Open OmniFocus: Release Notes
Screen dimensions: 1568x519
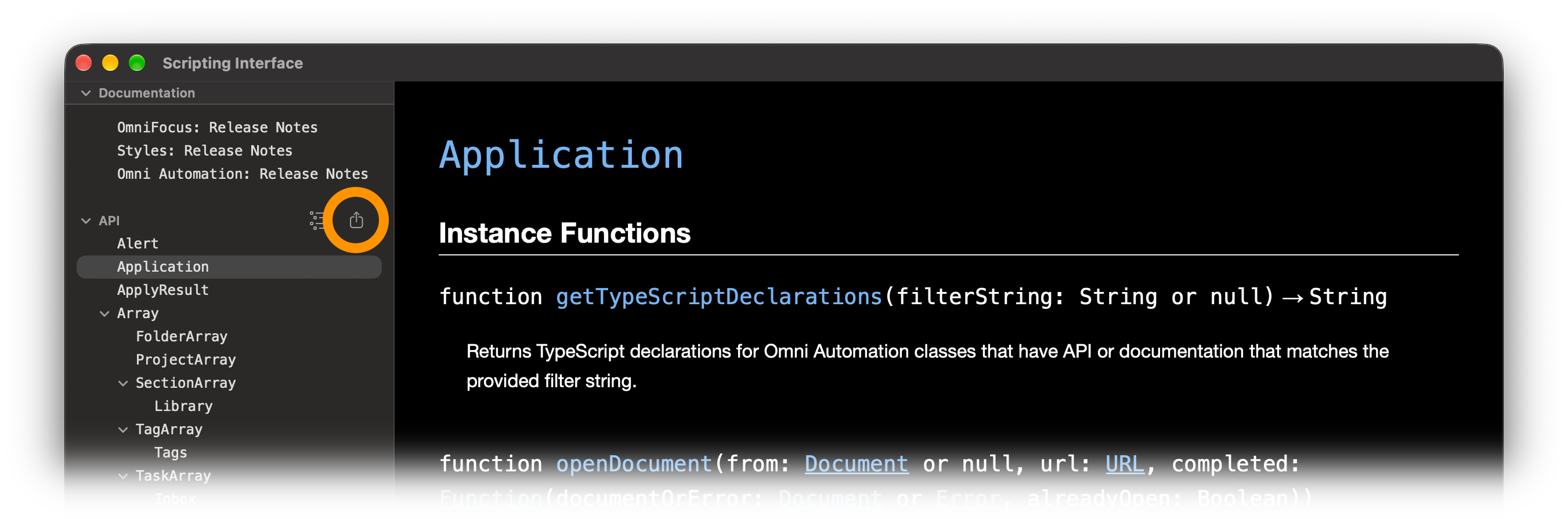tap(217, 127)
